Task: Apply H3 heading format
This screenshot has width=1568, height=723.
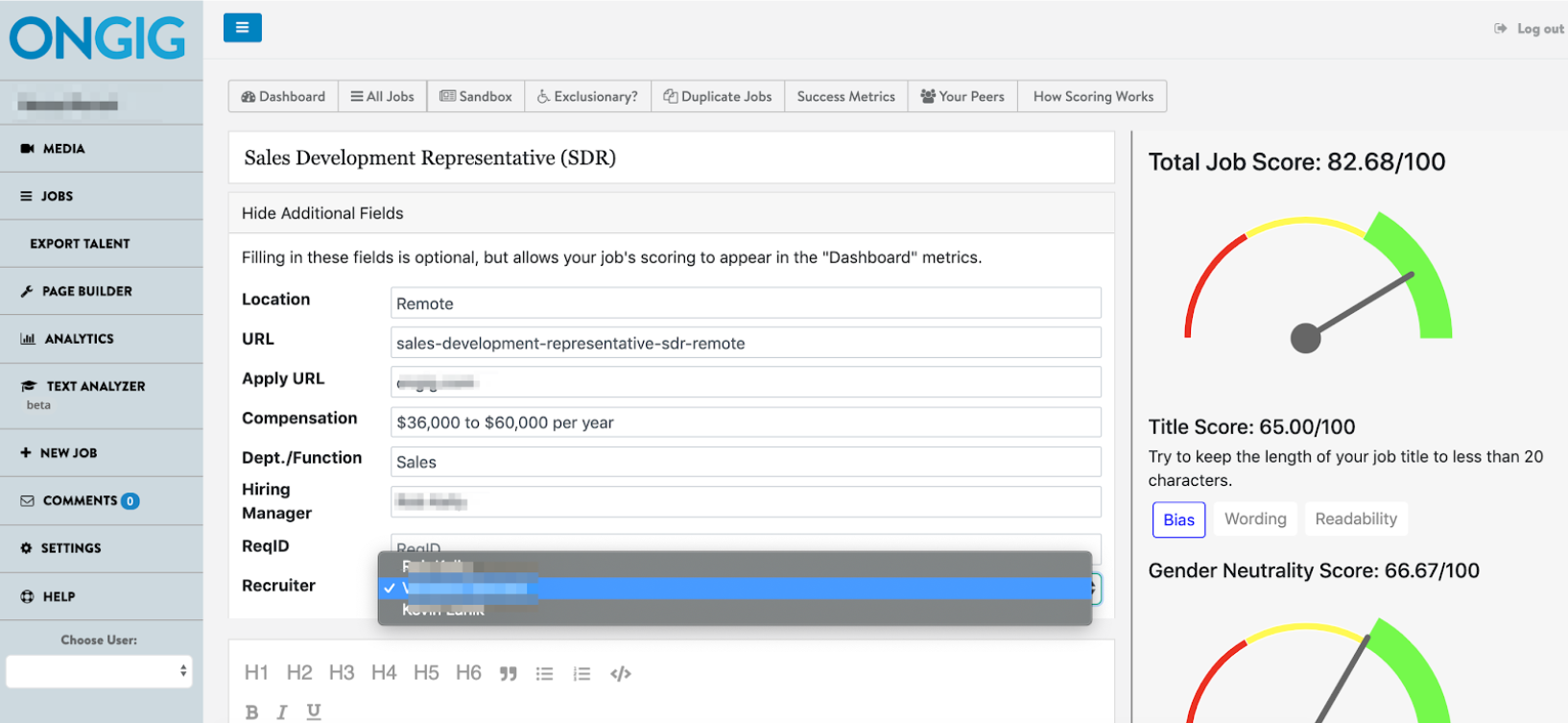Action: 342,673
